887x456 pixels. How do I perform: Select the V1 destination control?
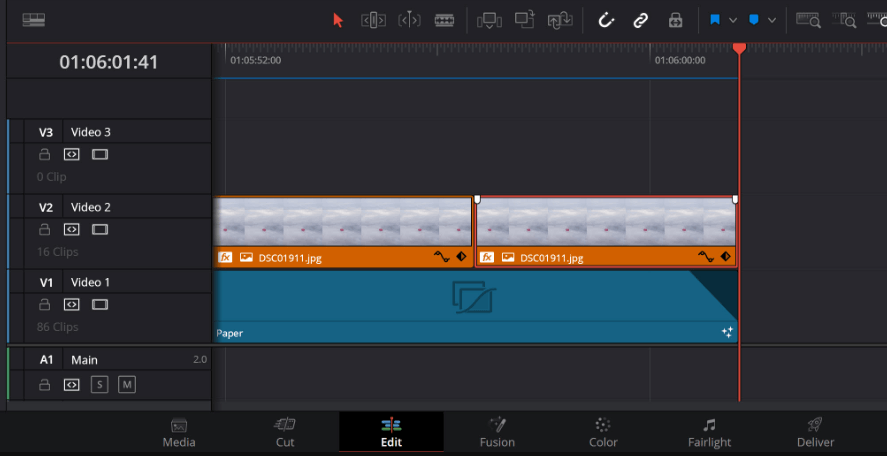(46, 282)
